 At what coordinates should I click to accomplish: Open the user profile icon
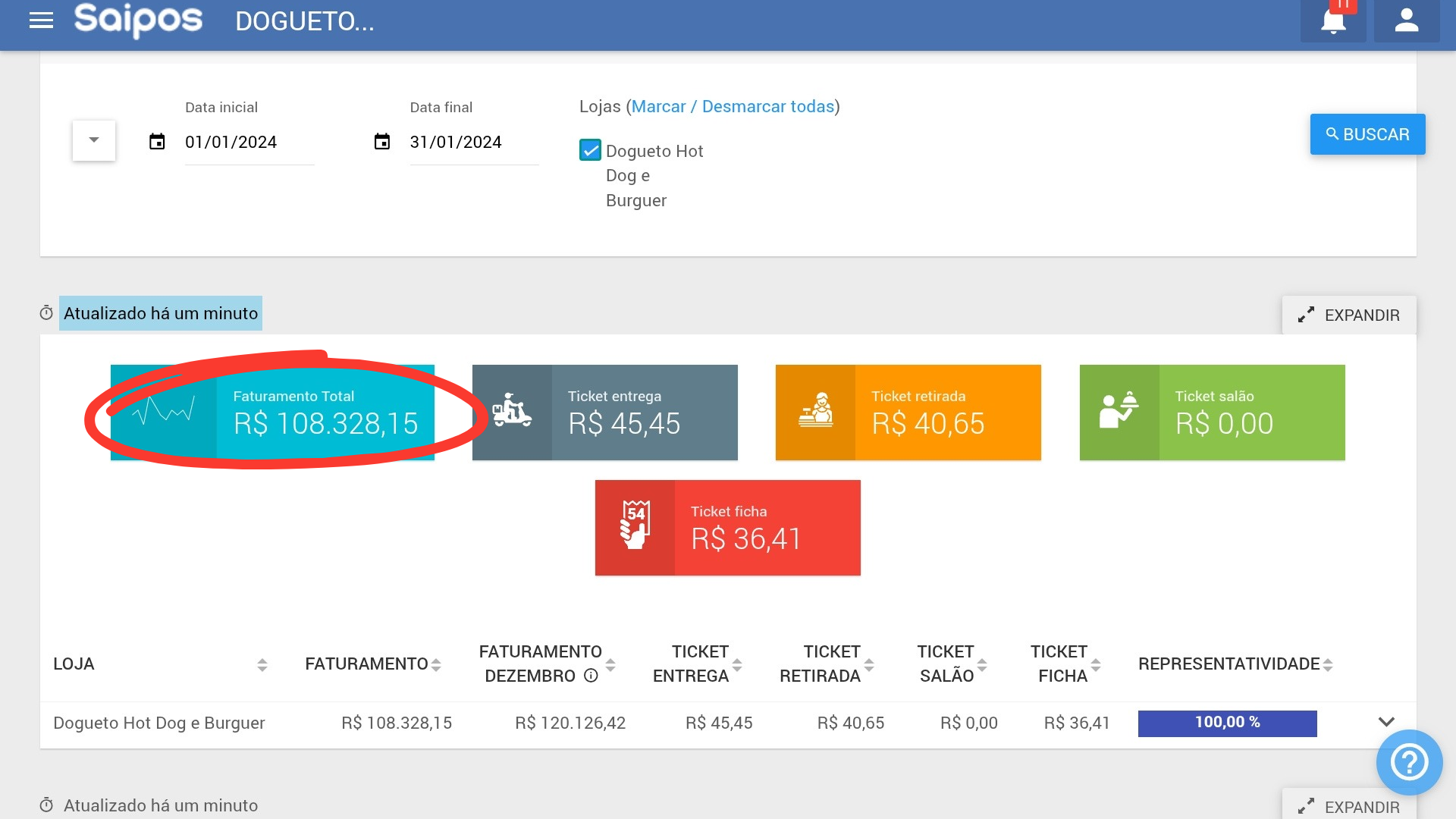tap(1406, 21)
